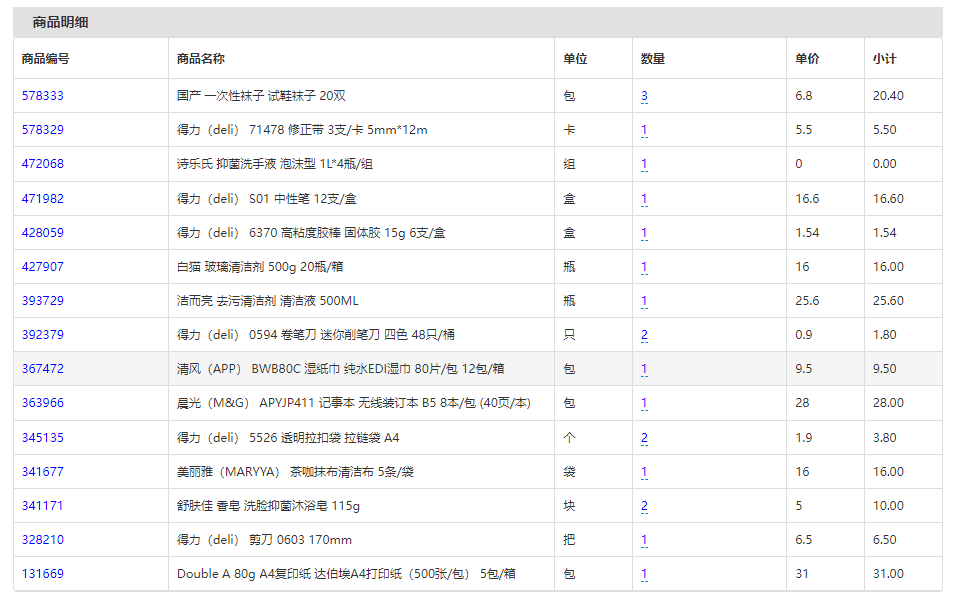Viewport: 968px width, 595px height.
Task: Open product link 328210
Action: click(x=43, y=539)
